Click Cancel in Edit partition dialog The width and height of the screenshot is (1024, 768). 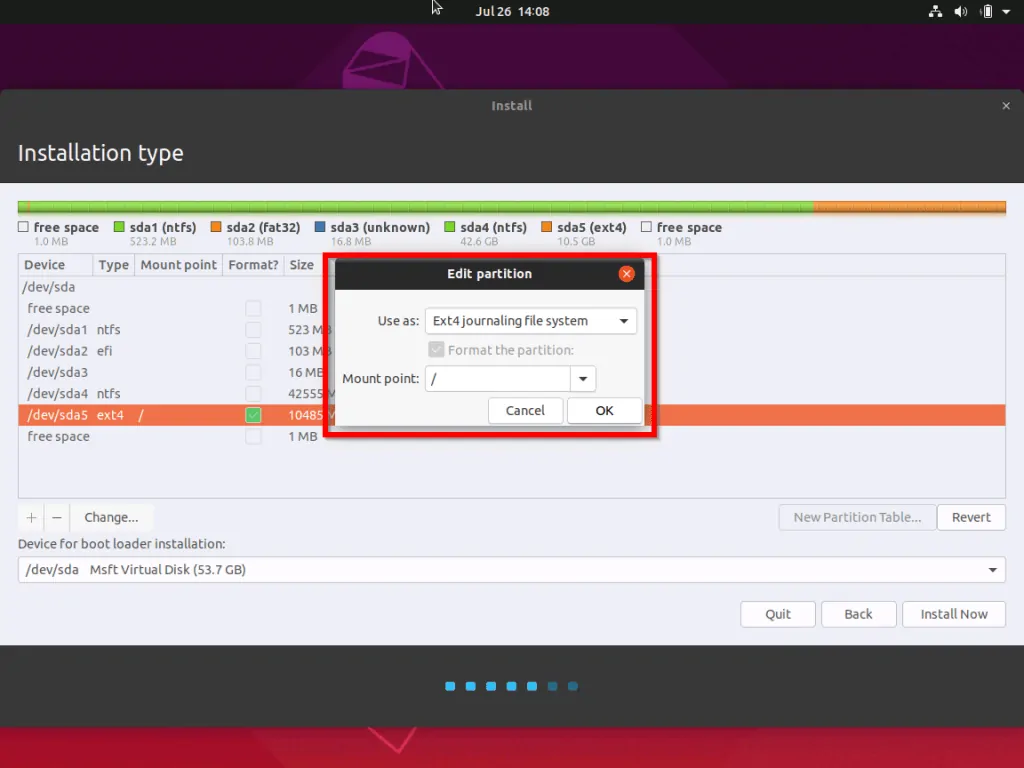pyautogui.click(x=525, y=411)
